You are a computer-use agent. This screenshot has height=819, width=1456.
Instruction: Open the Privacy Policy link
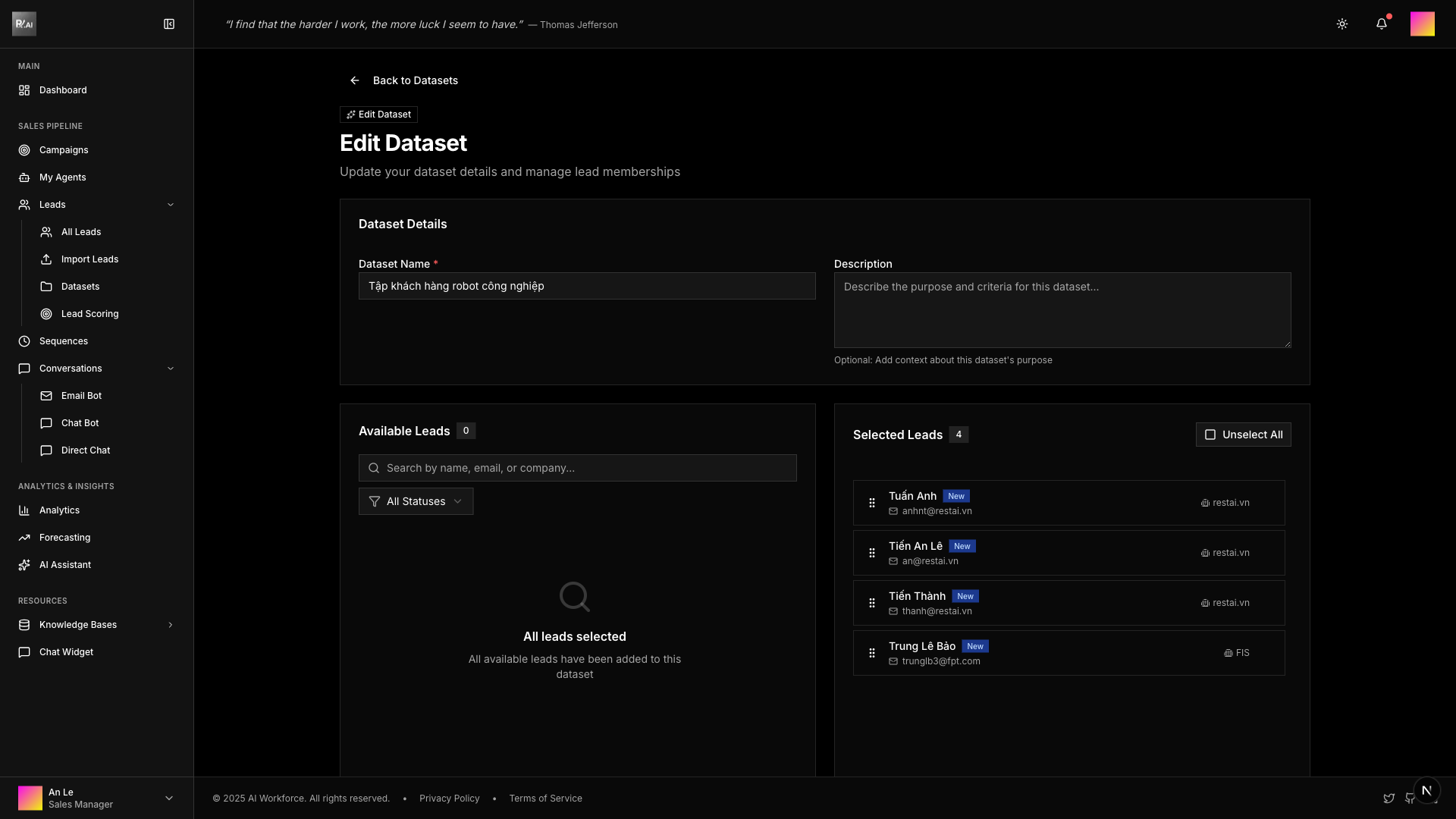click(449, 799)
